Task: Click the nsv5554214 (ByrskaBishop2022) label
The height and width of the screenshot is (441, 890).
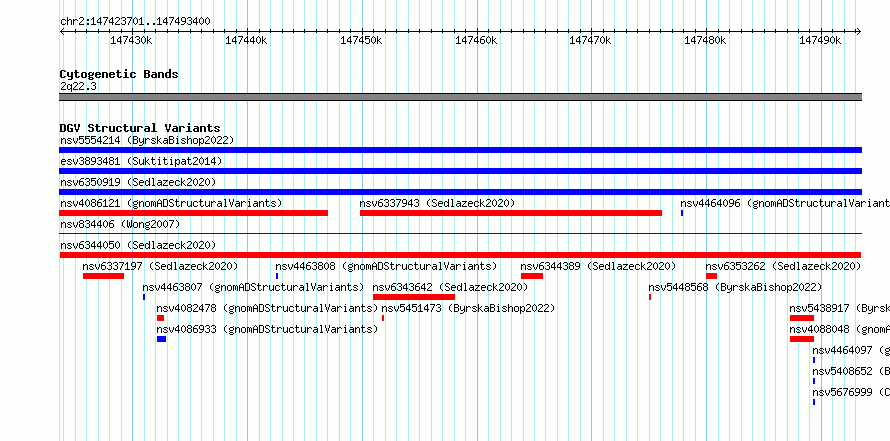Action: coord(147,140)
